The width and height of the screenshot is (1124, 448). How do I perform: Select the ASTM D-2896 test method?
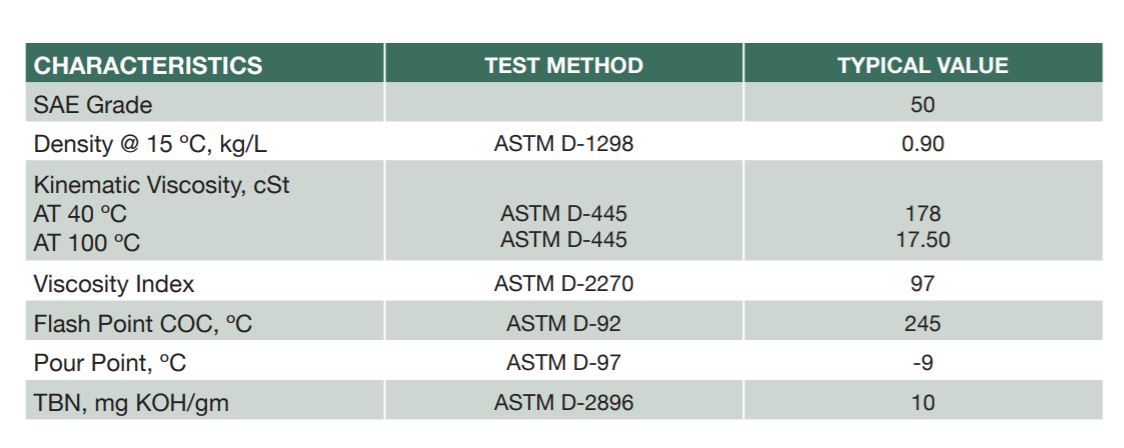coord(563,404)
